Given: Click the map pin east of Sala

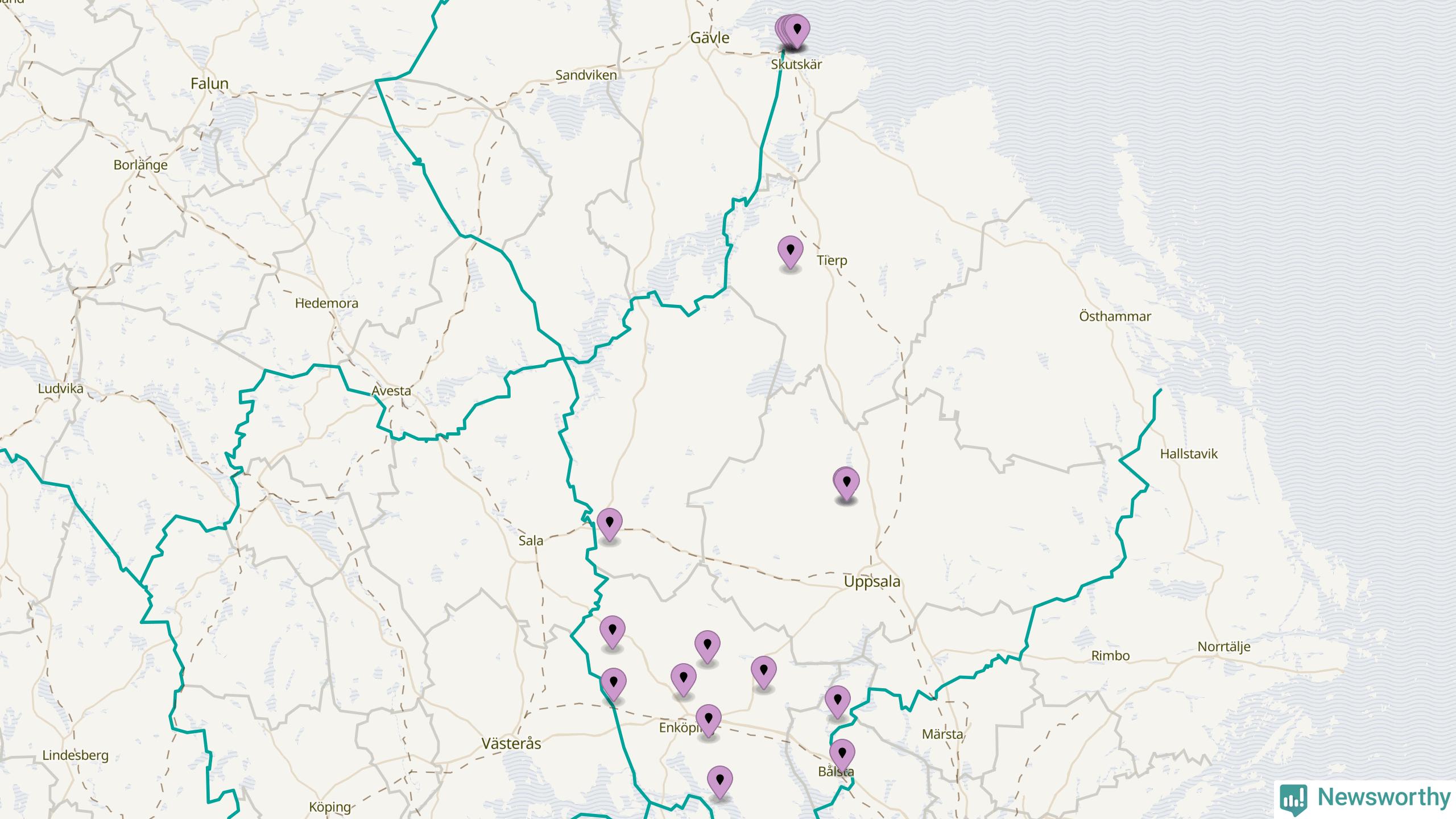Looking at the screenshot, I should pyautogui.click(x=610, y=524).
